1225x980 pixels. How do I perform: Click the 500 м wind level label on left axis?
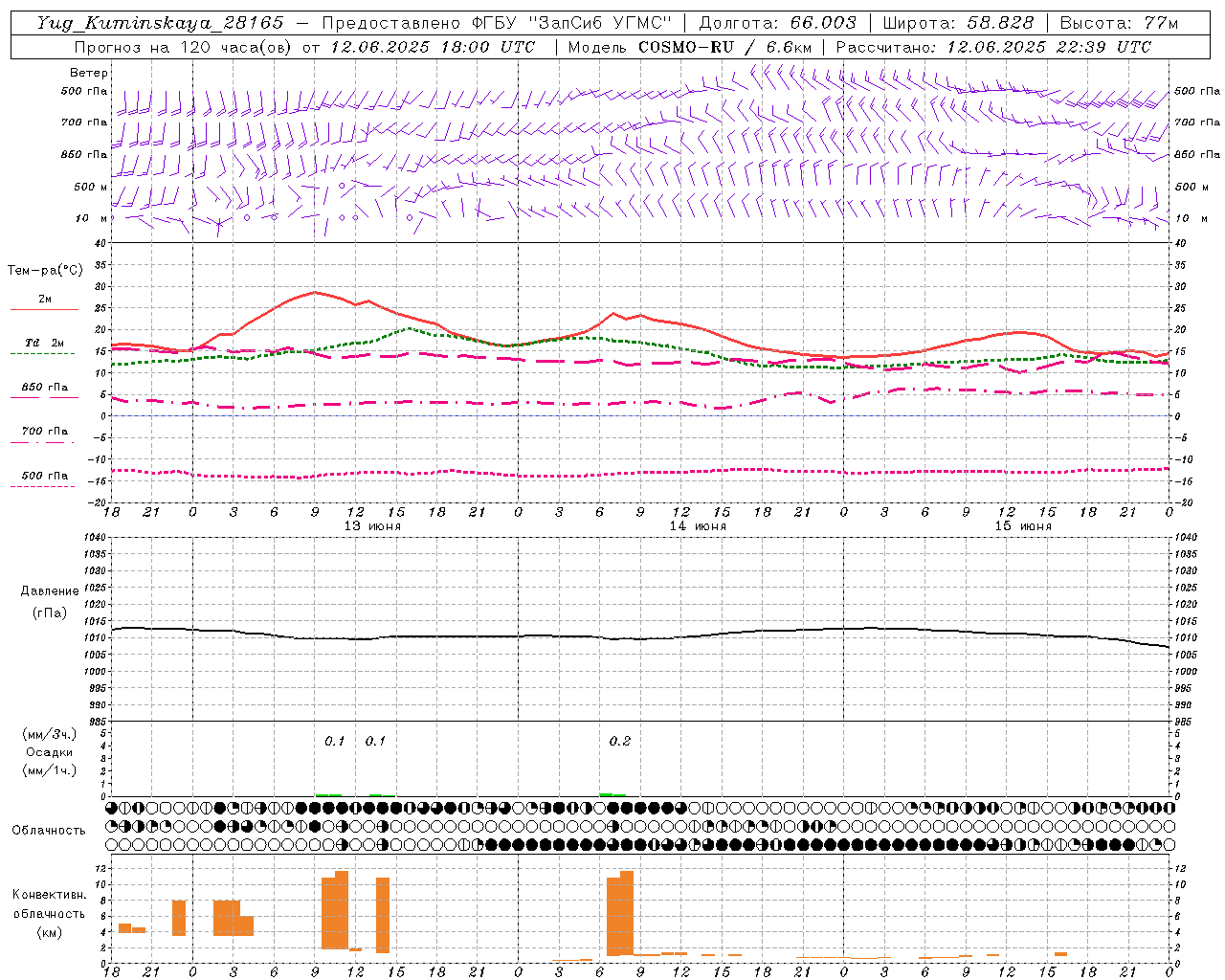[x=91, y=187]
